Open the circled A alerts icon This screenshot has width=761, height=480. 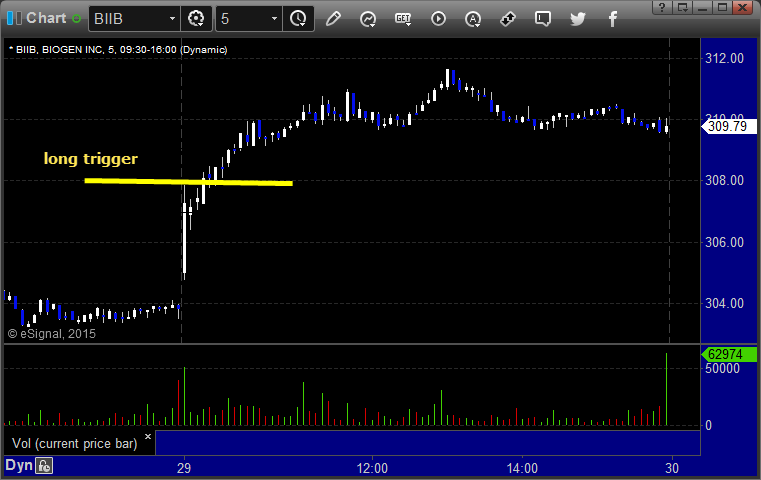473,19
